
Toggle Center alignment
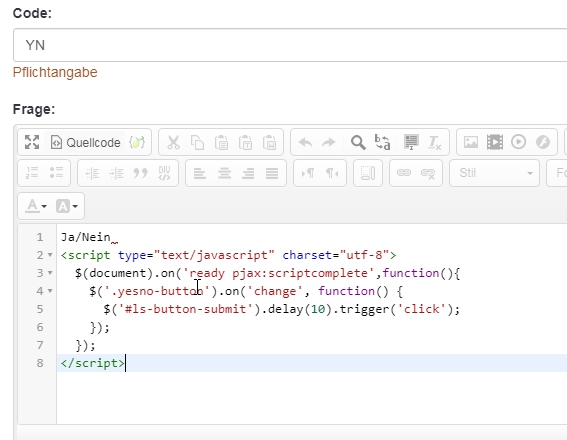(224, 173)
